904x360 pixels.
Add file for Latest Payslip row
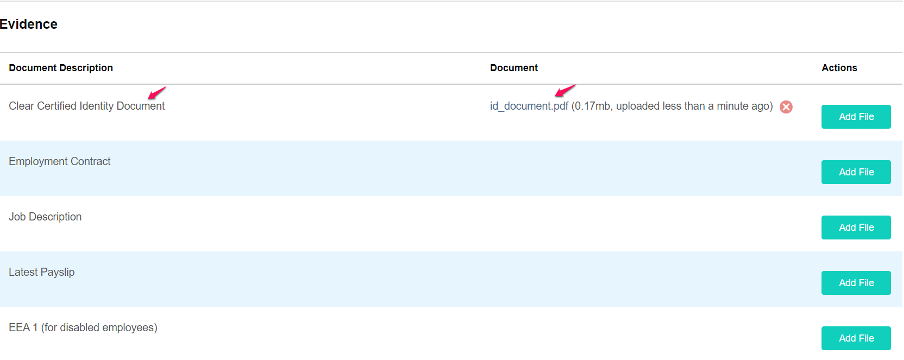[x=856, y=283]
